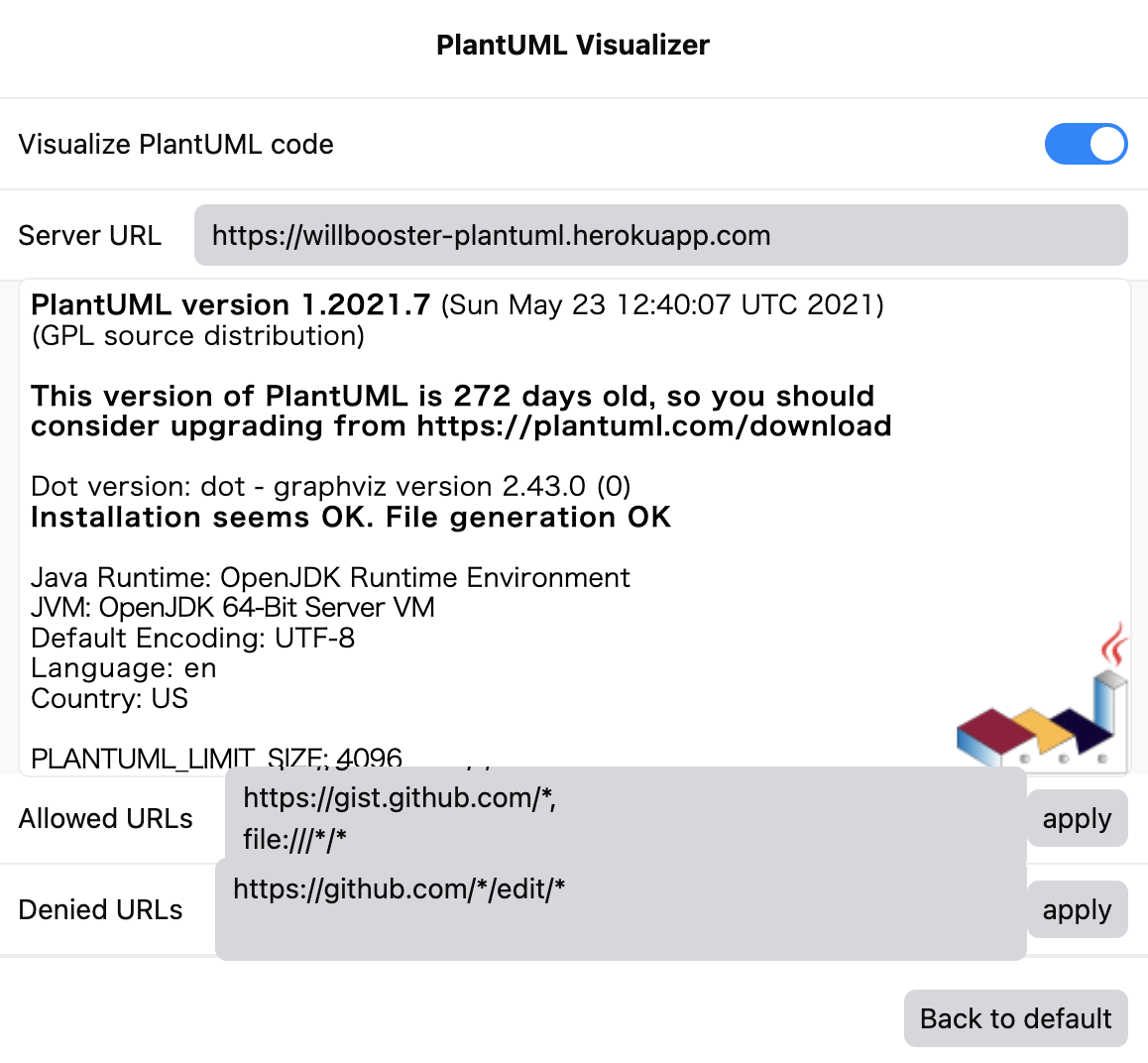Select the willbooster-plantuml.herokuapp.com server address
Viewport: 1148px width, 1063px height.
pos(490,235)
